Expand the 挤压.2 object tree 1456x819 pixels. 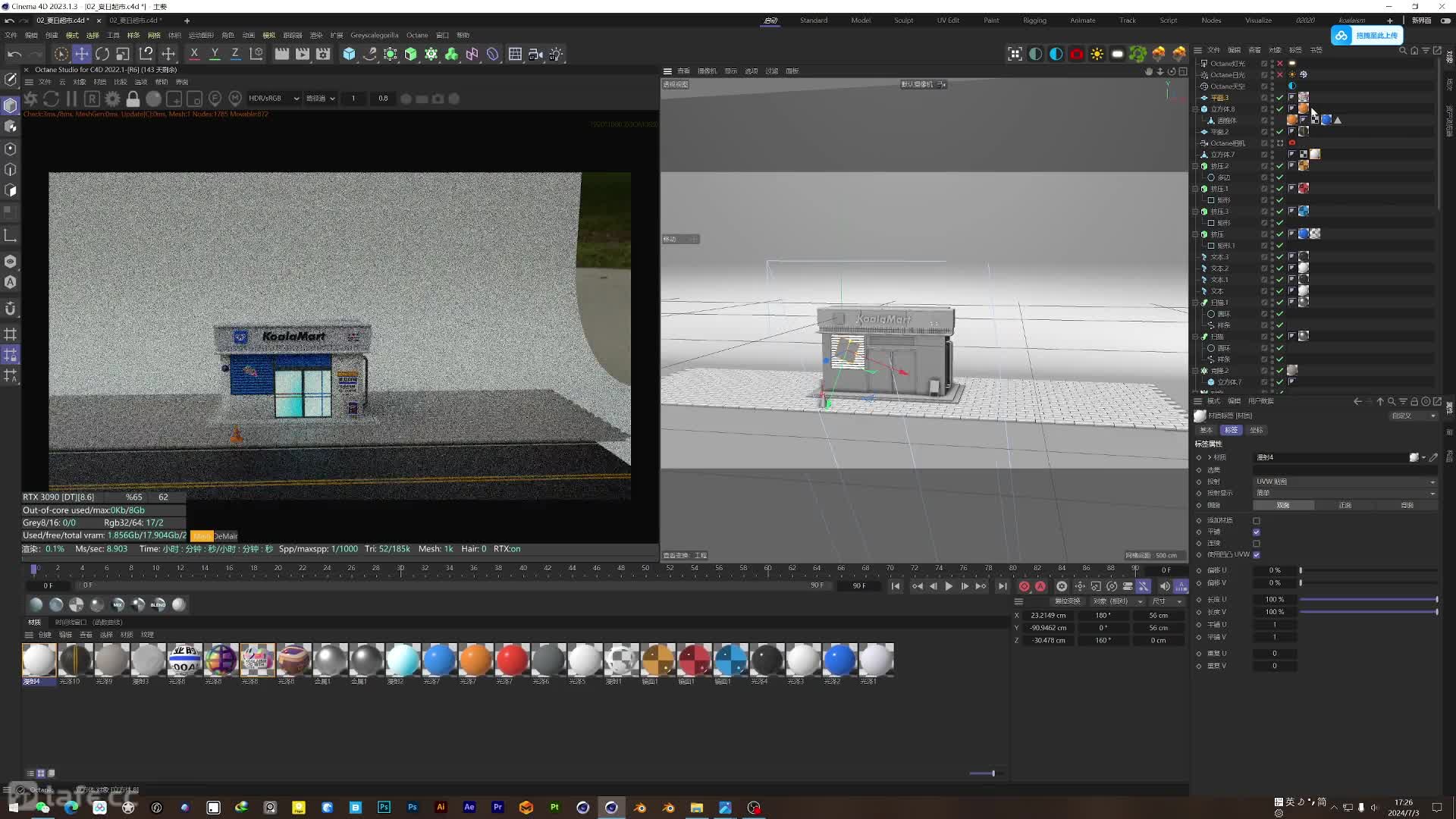point(1196,166)
